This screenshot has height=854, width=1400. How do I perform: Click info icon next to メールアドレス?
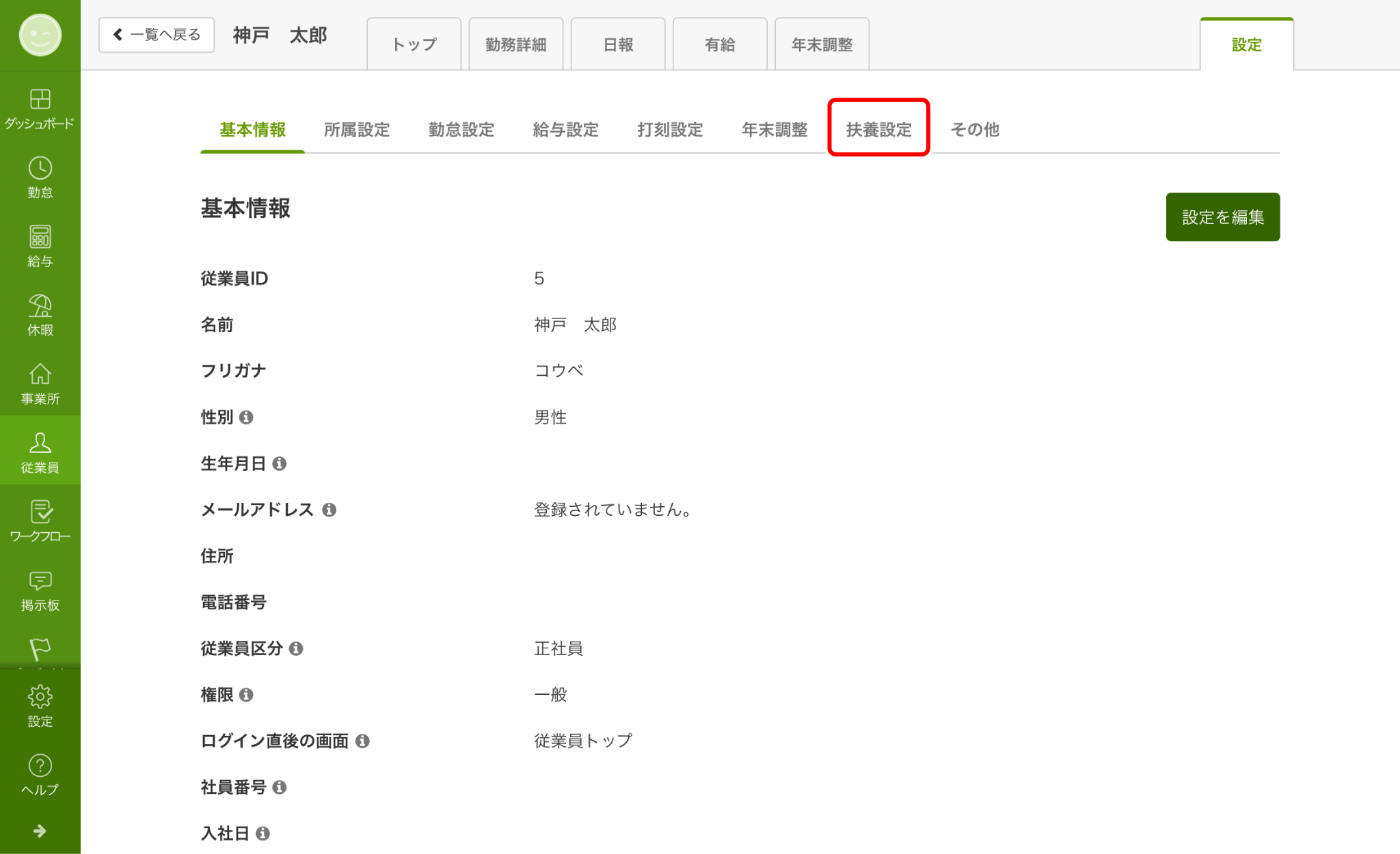[x=329, y=510]
